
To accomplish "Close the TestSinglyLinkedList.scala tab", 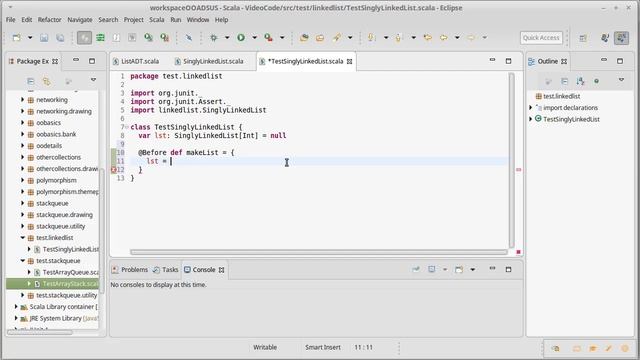I will pos(349,62).
